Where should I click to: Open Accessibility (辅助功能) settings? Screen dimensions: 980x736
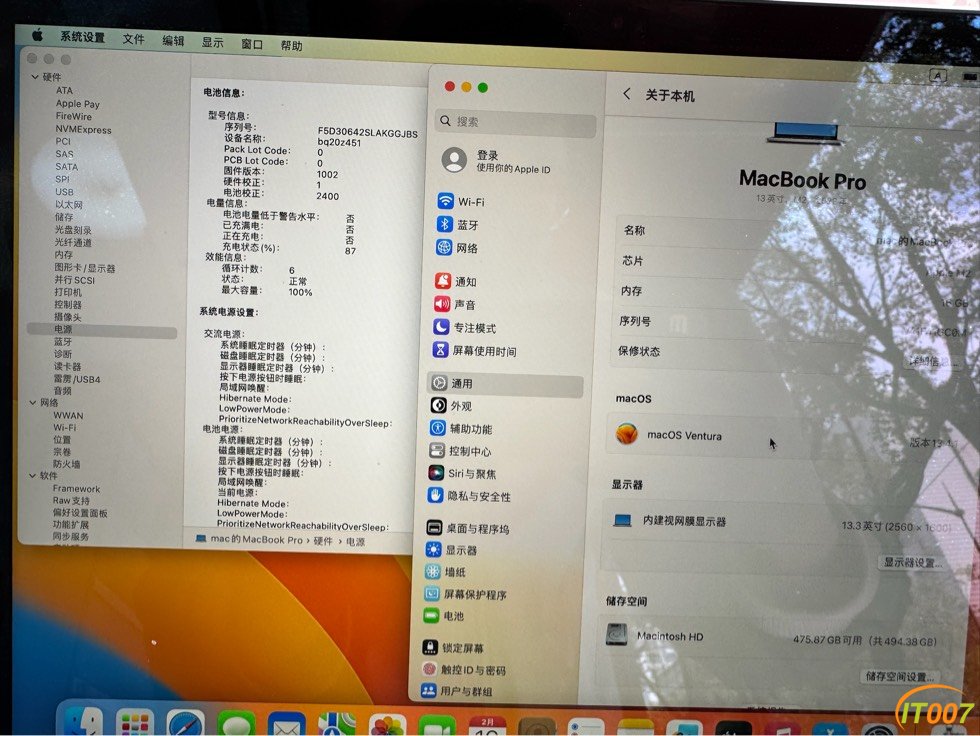[461, 429]
